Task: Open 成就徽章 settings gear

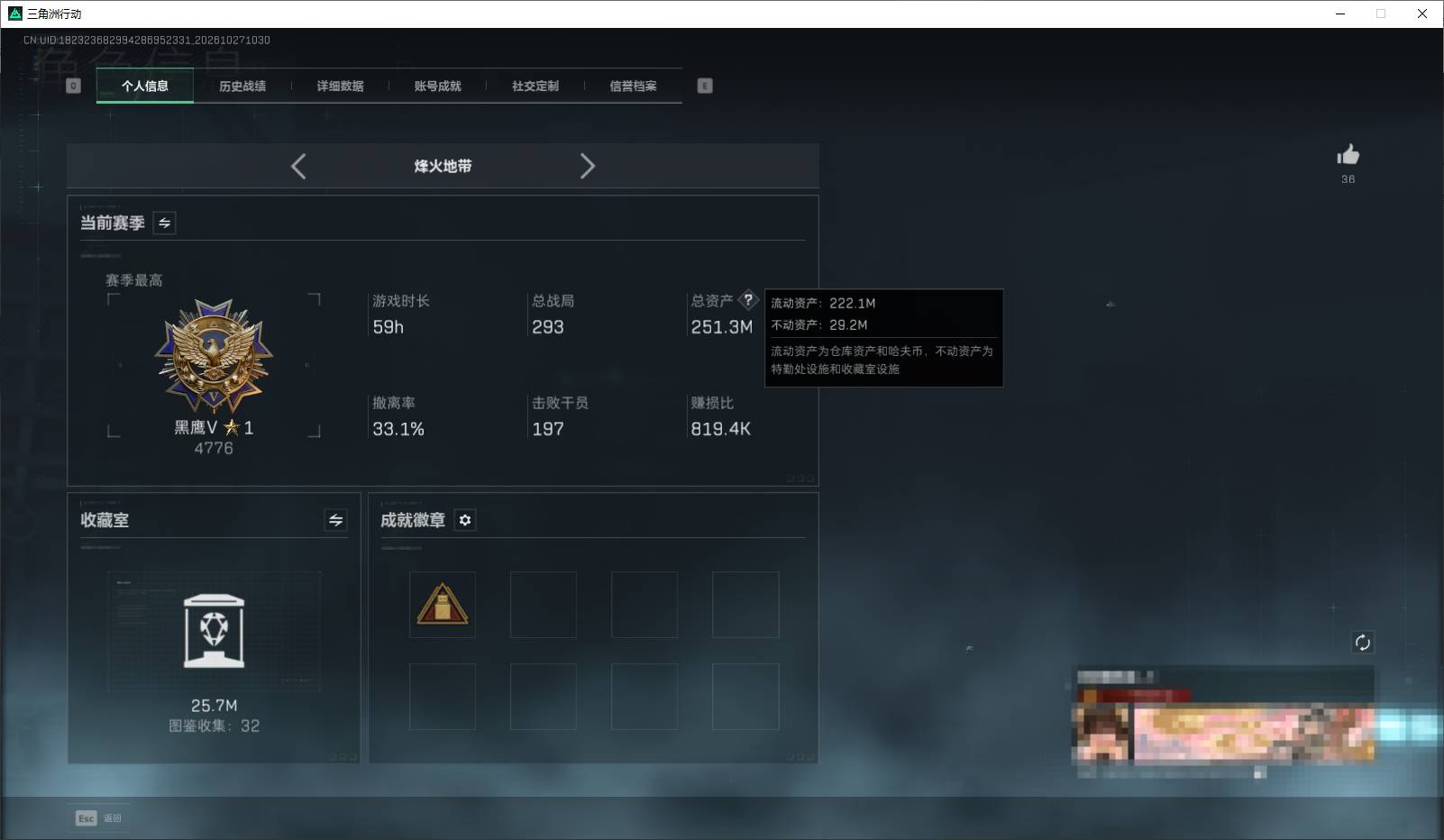Action: (465, 520)
